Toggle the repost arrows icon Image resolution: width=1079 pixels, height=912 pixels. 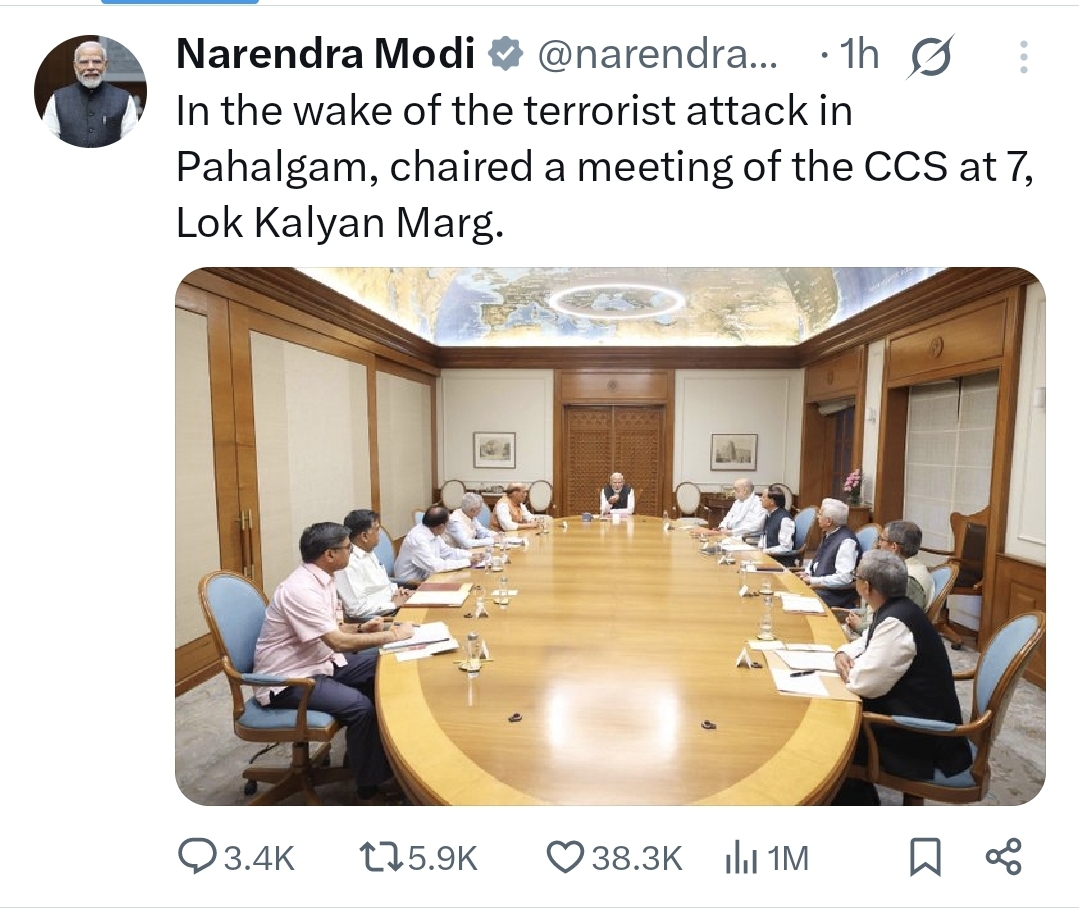click(x=380, y=857)
